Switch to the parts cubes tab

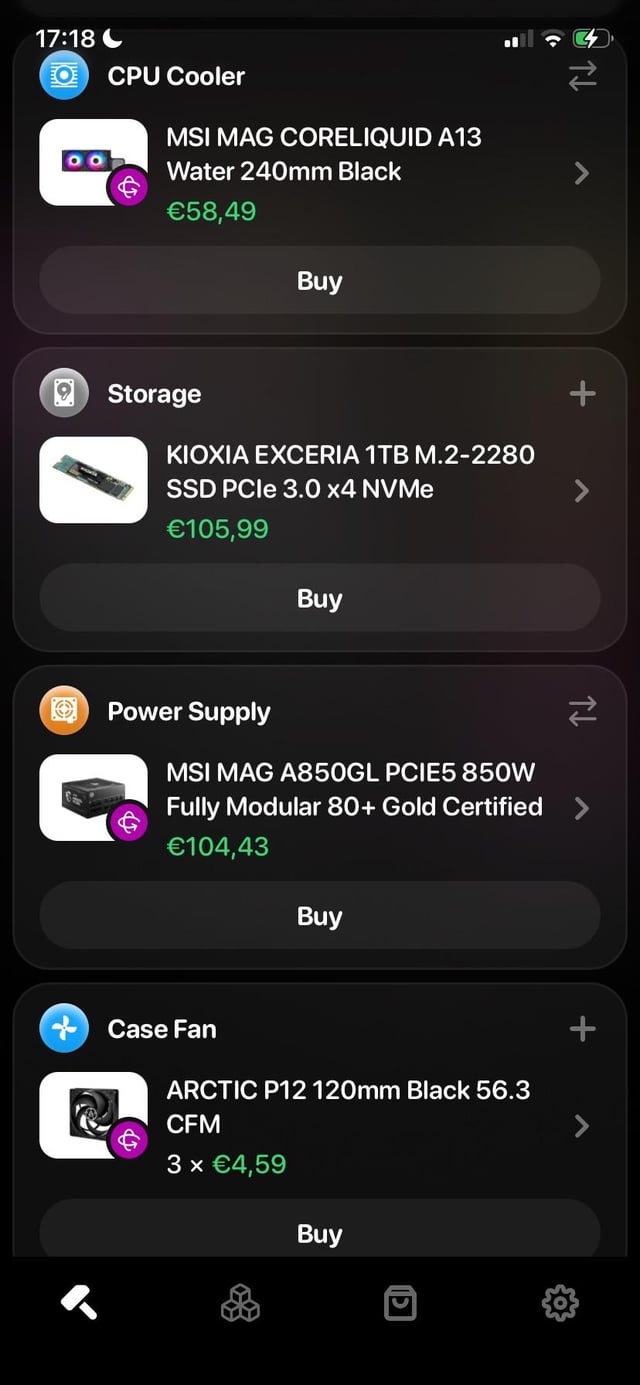point(240,1302)
